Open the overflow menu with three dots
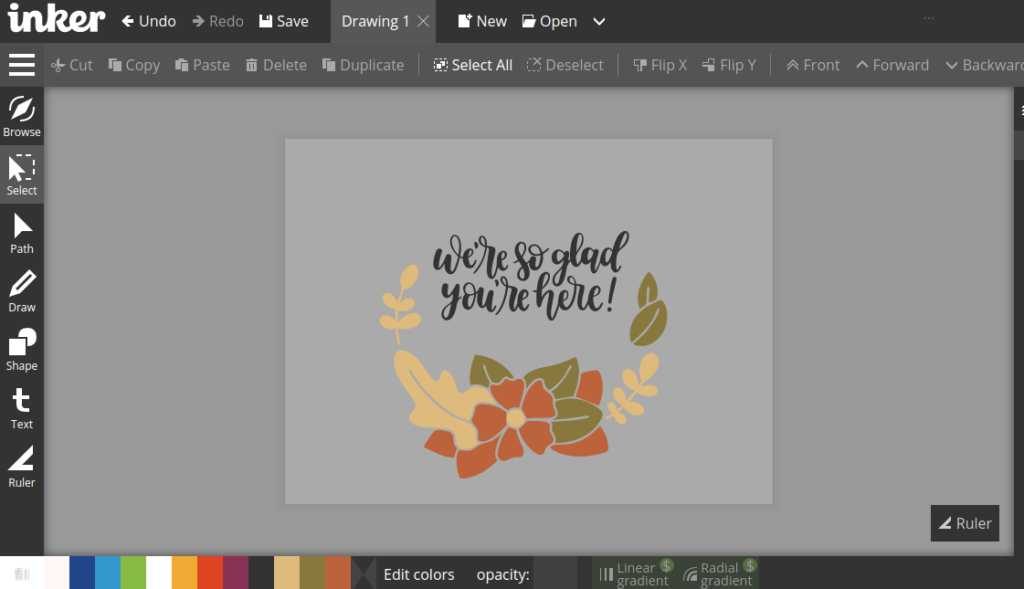The height and width of the screenshot is (589, 1024). [x=928, y=16]
